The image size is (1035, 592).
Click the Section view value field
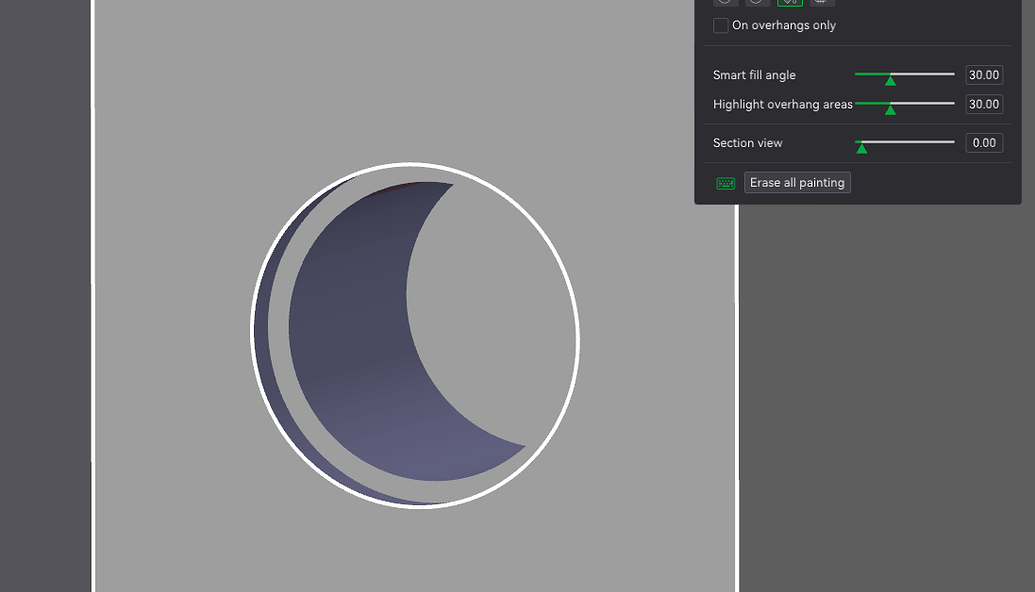coord(984,143)
